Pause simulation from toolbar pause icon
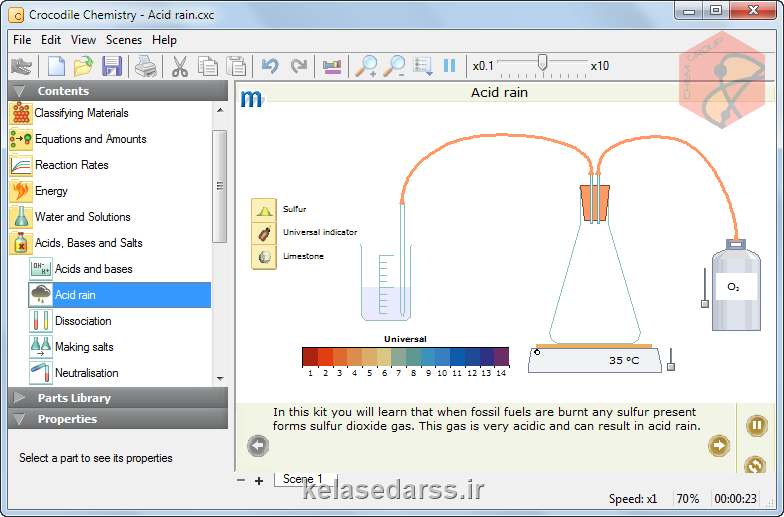784x517 pixels. click(450, 66)
